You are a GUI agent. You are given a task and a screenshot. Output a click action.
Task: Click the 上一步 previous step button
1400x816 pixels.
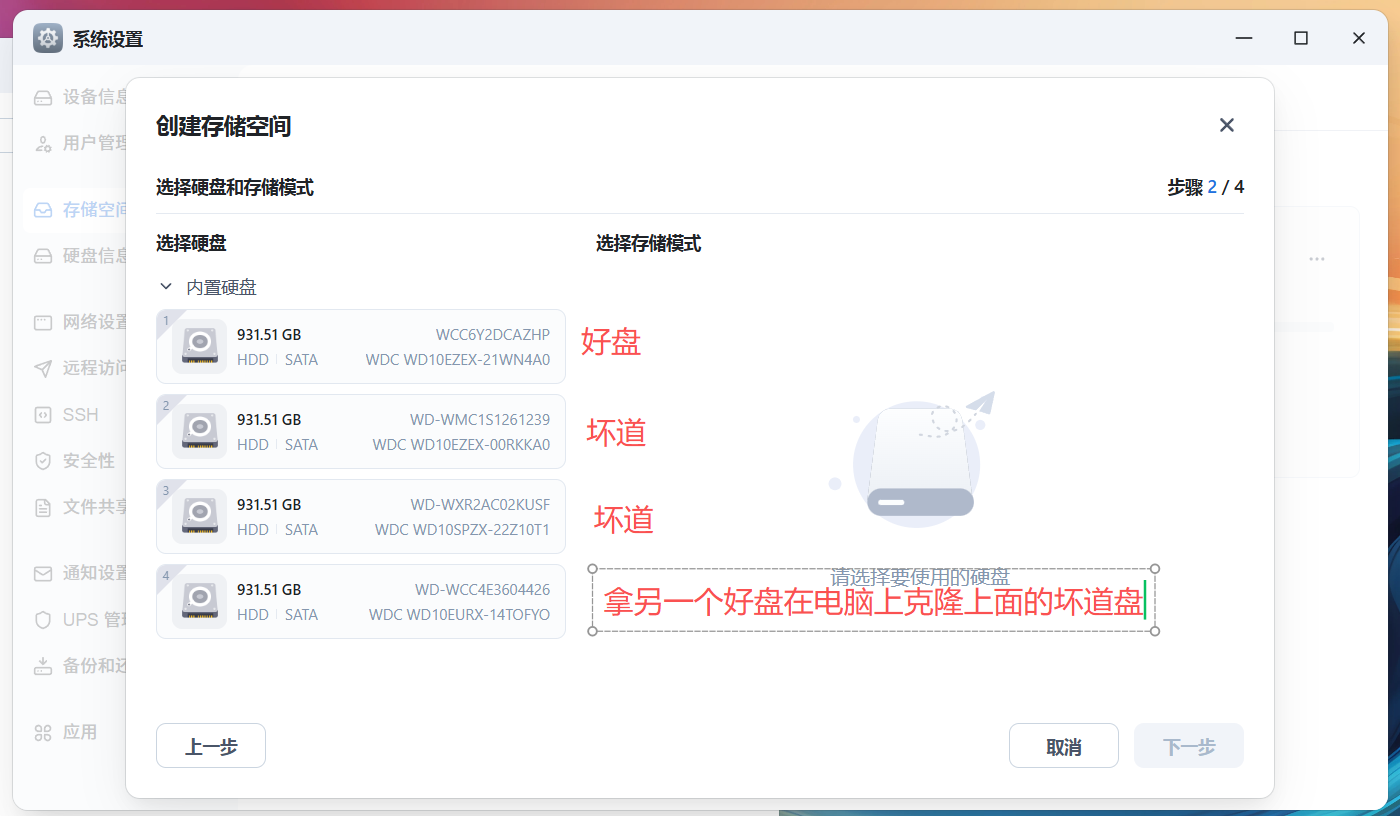point(210,745)
